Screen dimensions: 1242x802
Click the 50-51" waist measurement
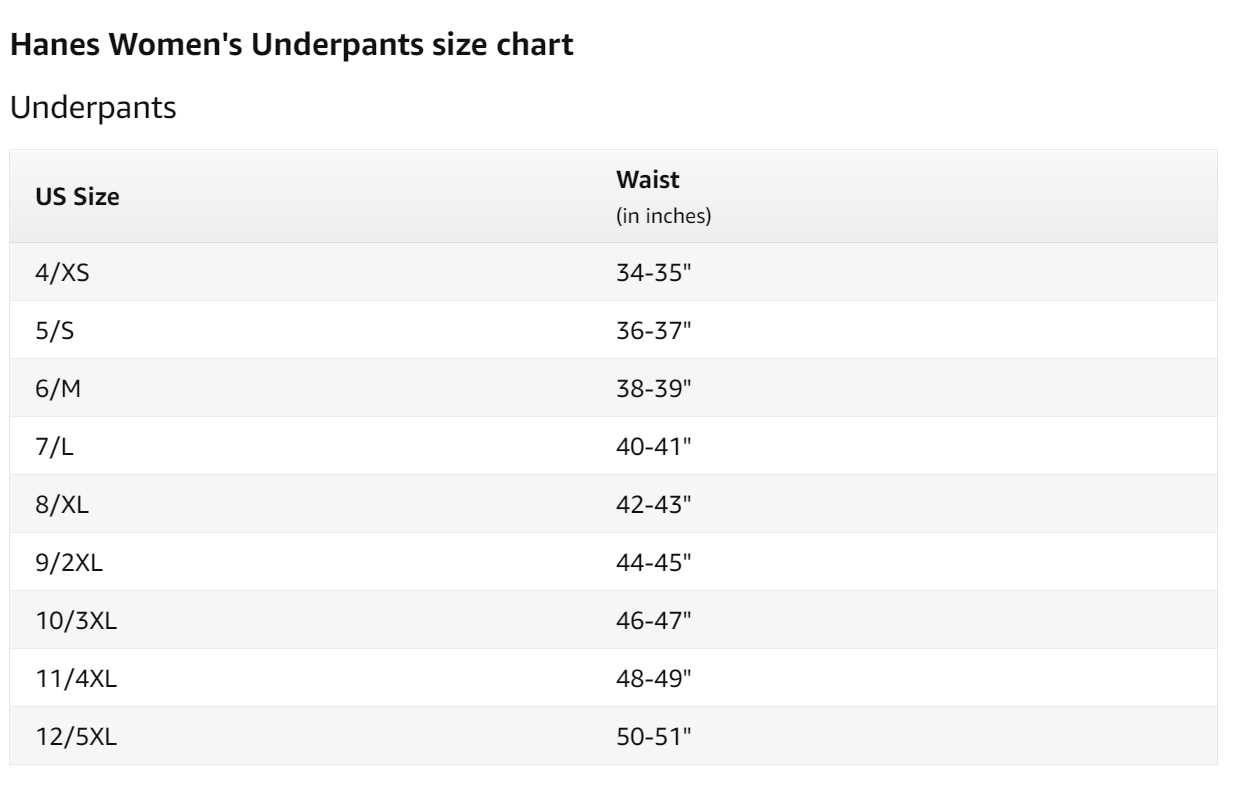tap(655, 736)
